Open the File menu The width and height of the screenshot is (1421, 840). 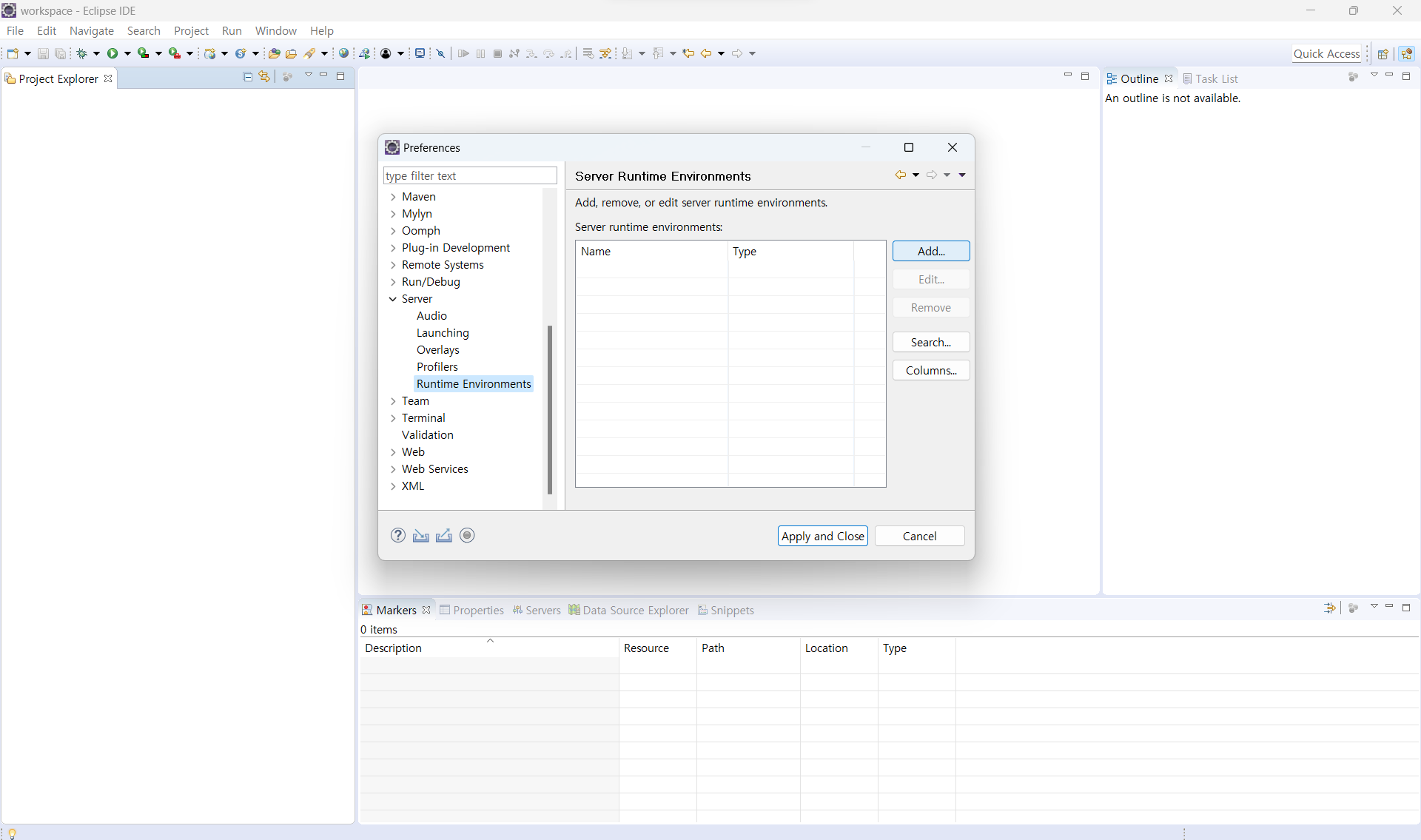pyautogui.click(x=15, y=30)
